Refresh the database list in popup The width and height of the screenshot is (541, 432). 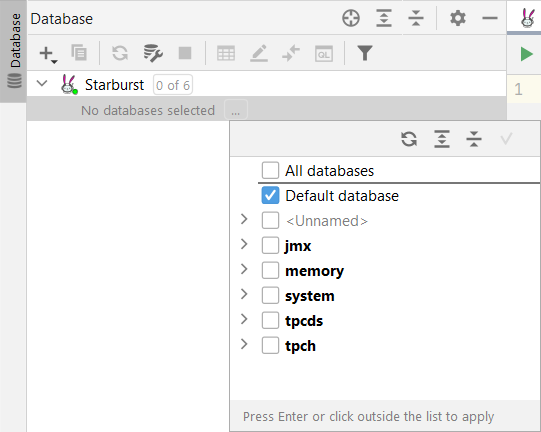coord(409,139)
